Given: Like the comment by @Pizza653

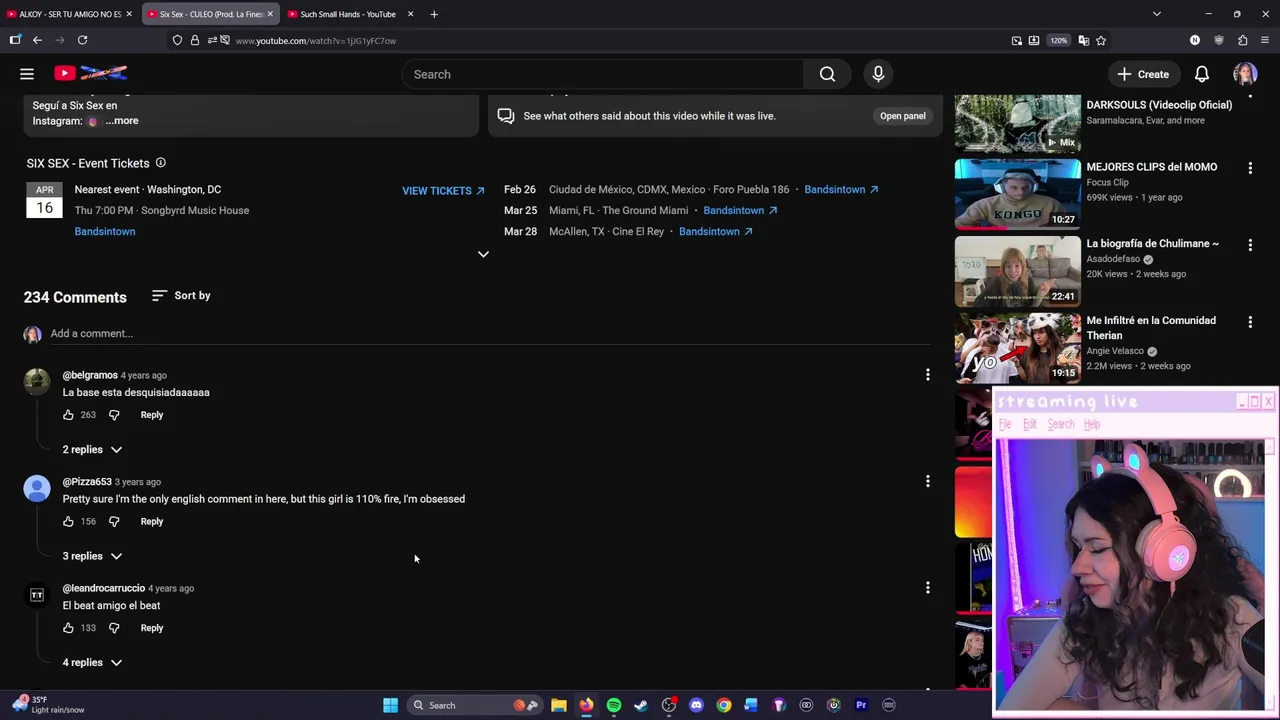Looking at the screenshot, I should (68, 521).
